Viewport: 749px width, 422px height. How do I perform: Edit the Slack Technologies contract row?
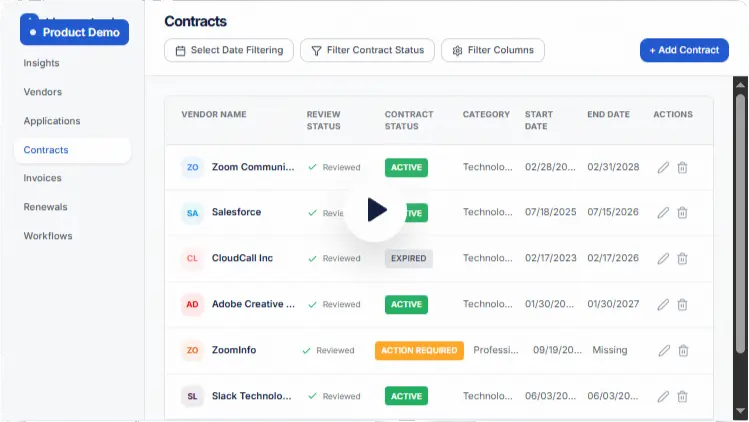663,396
